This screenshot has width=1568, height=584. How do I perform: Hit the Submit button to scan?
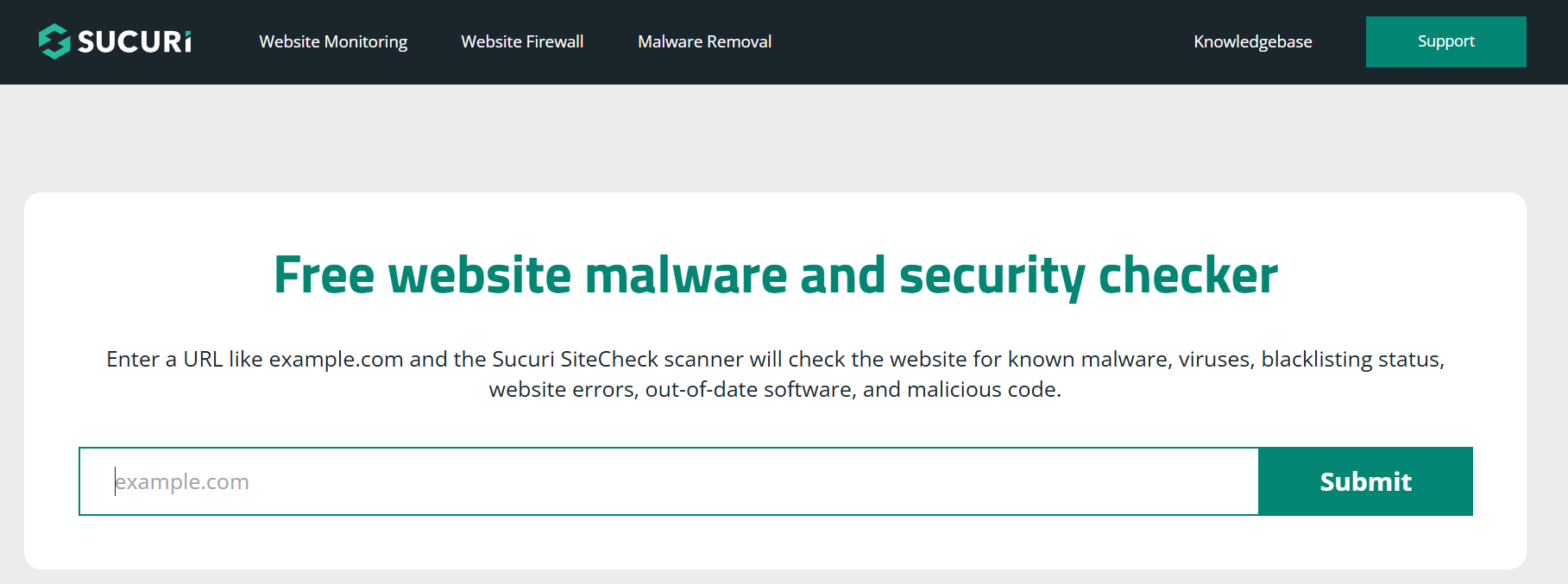pyautogui.click(x=1365, y=481)
